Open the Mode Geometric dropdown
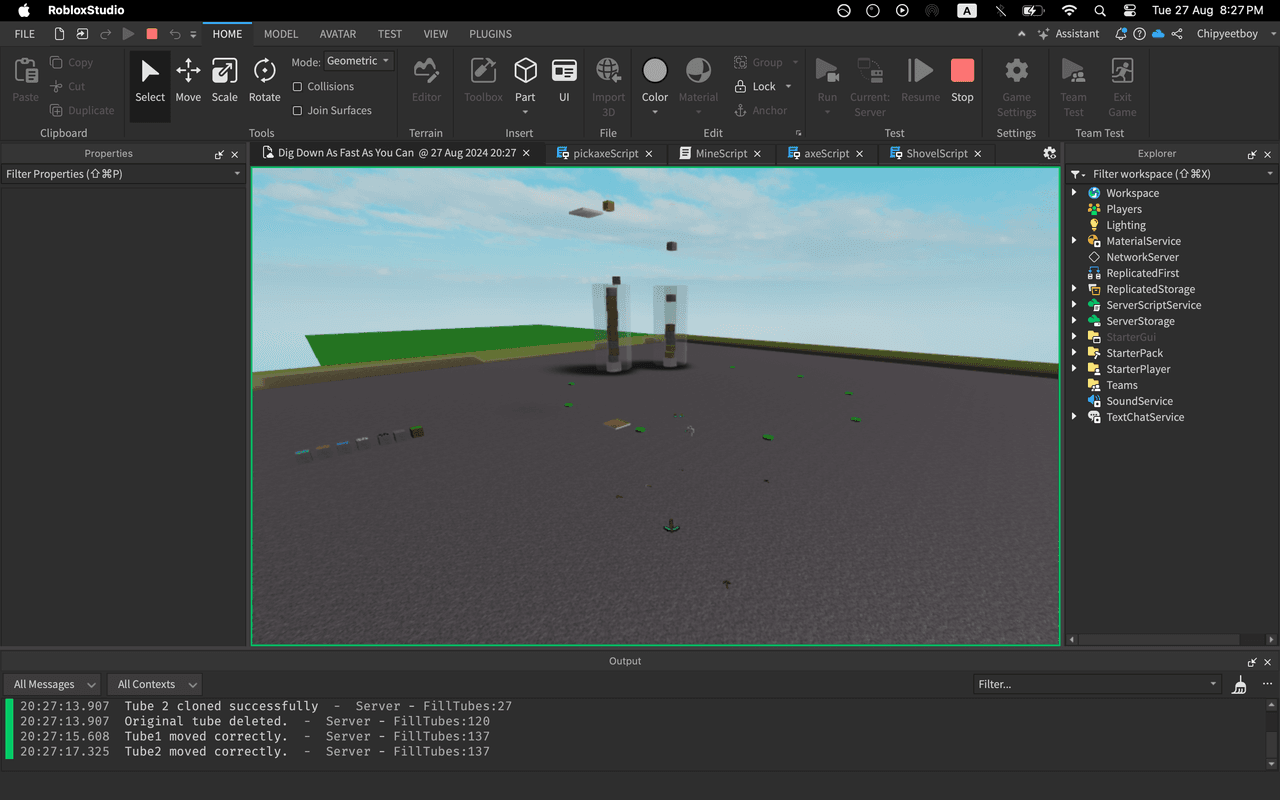 pyautogui.click(x=358, y=61)
